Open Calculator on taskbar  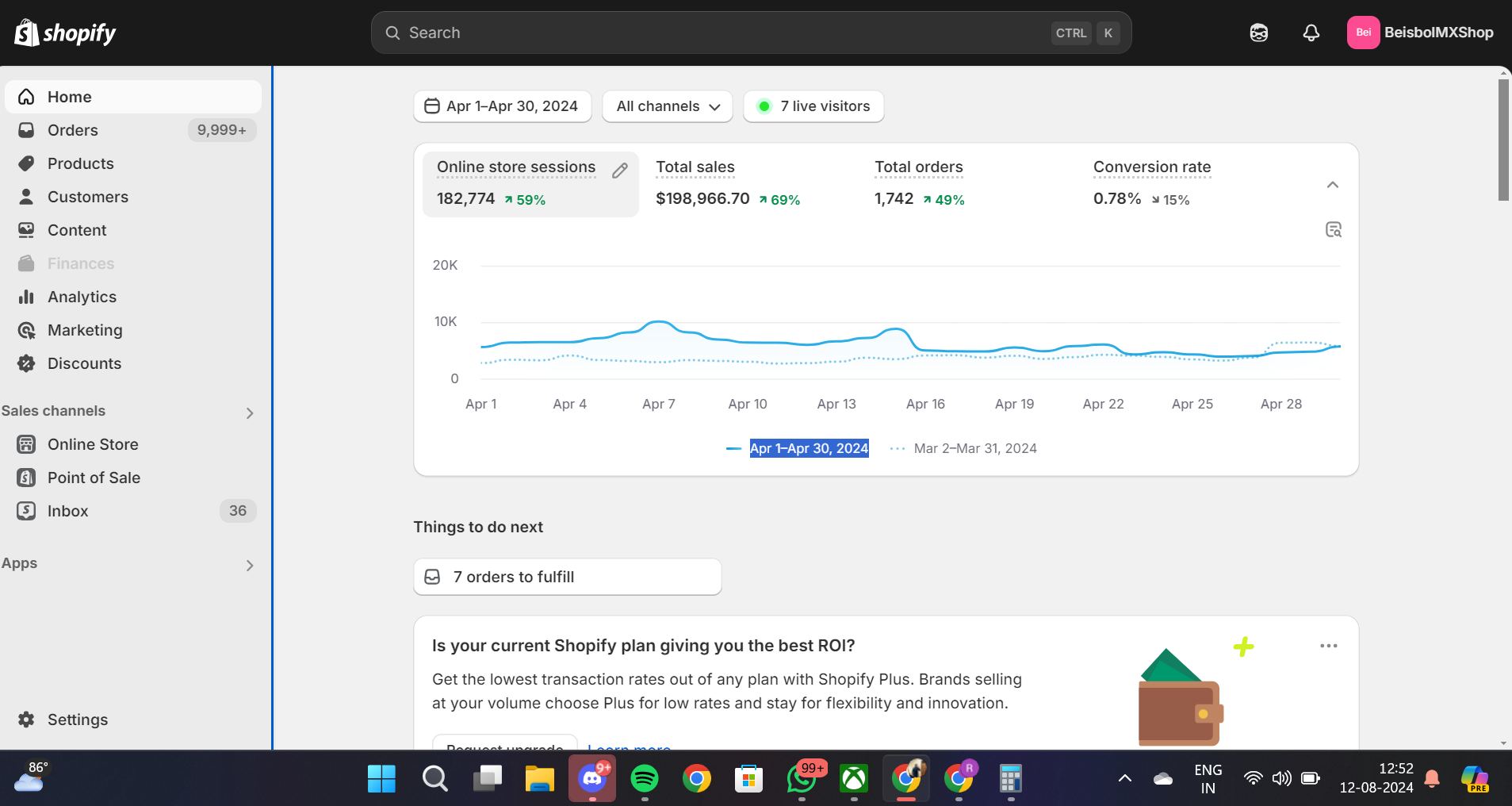click(1010, 779)
